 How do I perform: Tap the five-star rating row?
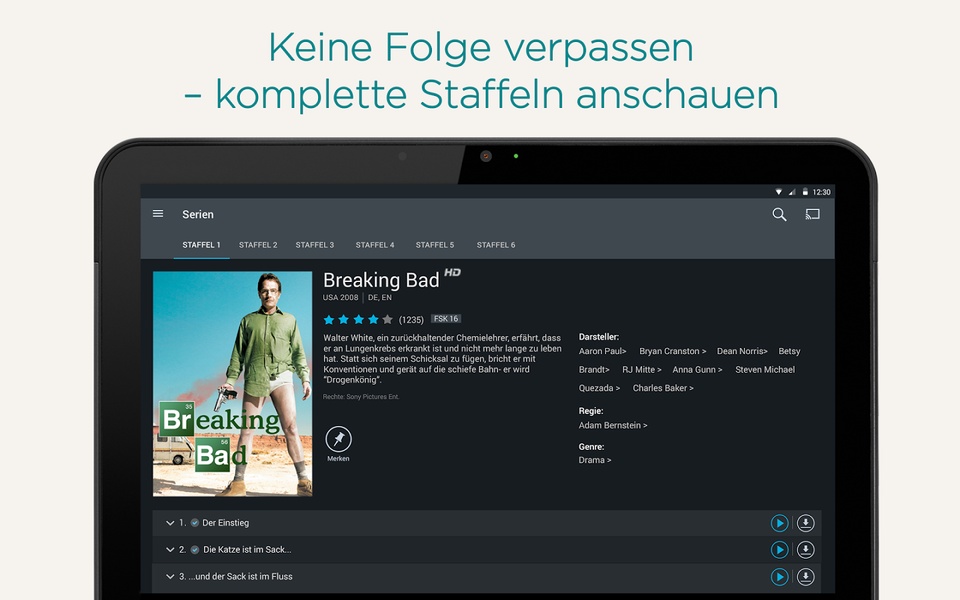[x=358, y=320]
